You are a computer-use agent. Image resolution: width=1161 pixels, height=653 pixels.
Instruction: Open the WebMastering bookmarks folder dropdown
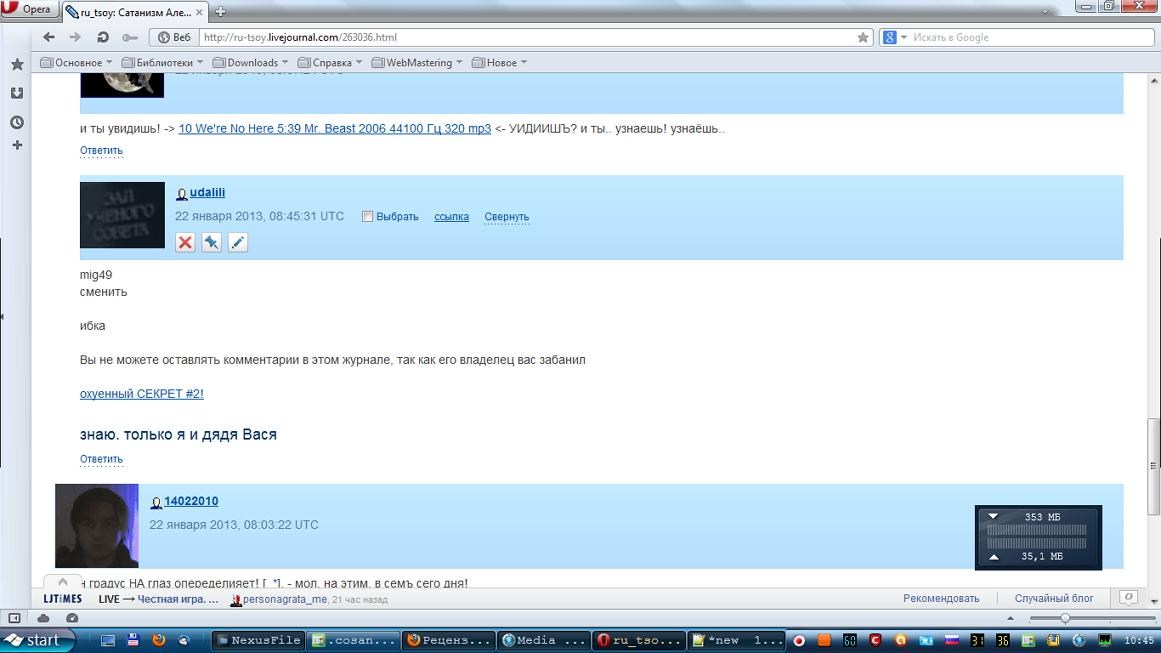pos(418,62)
